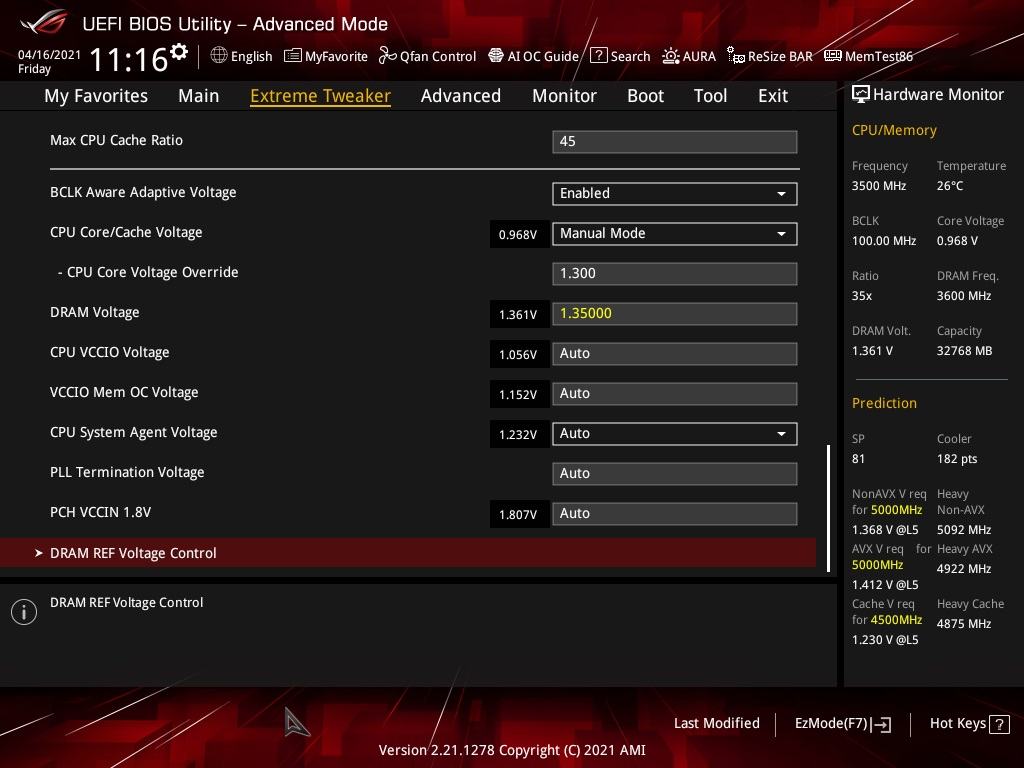
Task: Click the 32768 MB capacity value
Action: coord(965,351)
